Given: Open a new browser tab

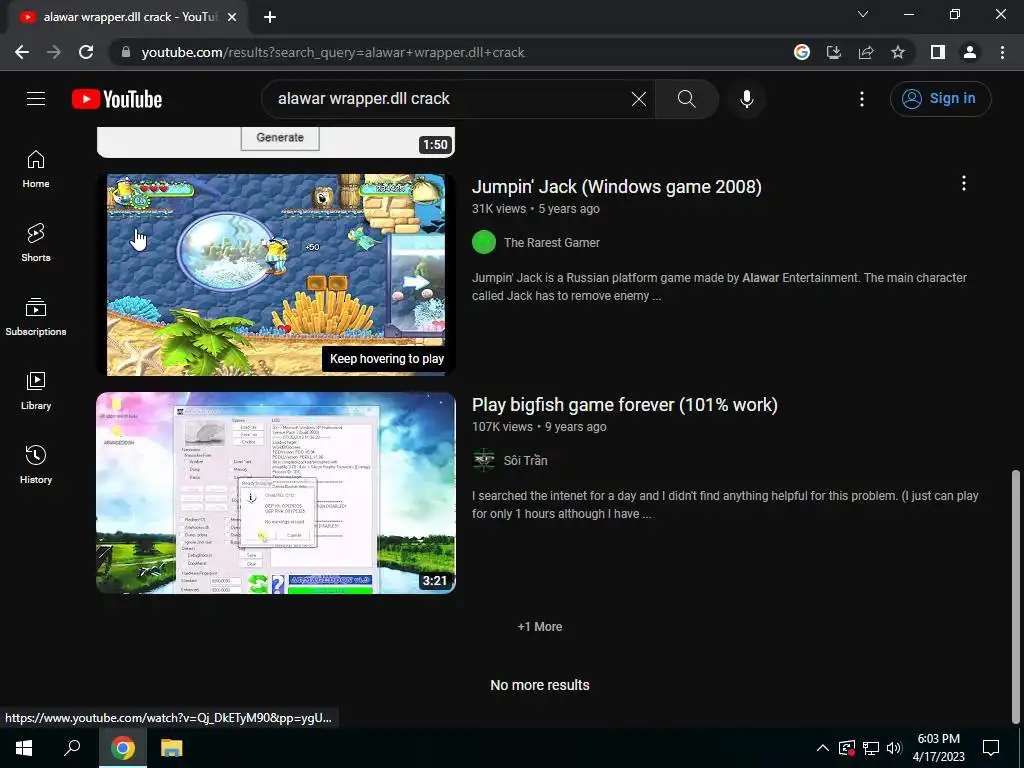Looking at the screenshot, I should click(270, 17).
